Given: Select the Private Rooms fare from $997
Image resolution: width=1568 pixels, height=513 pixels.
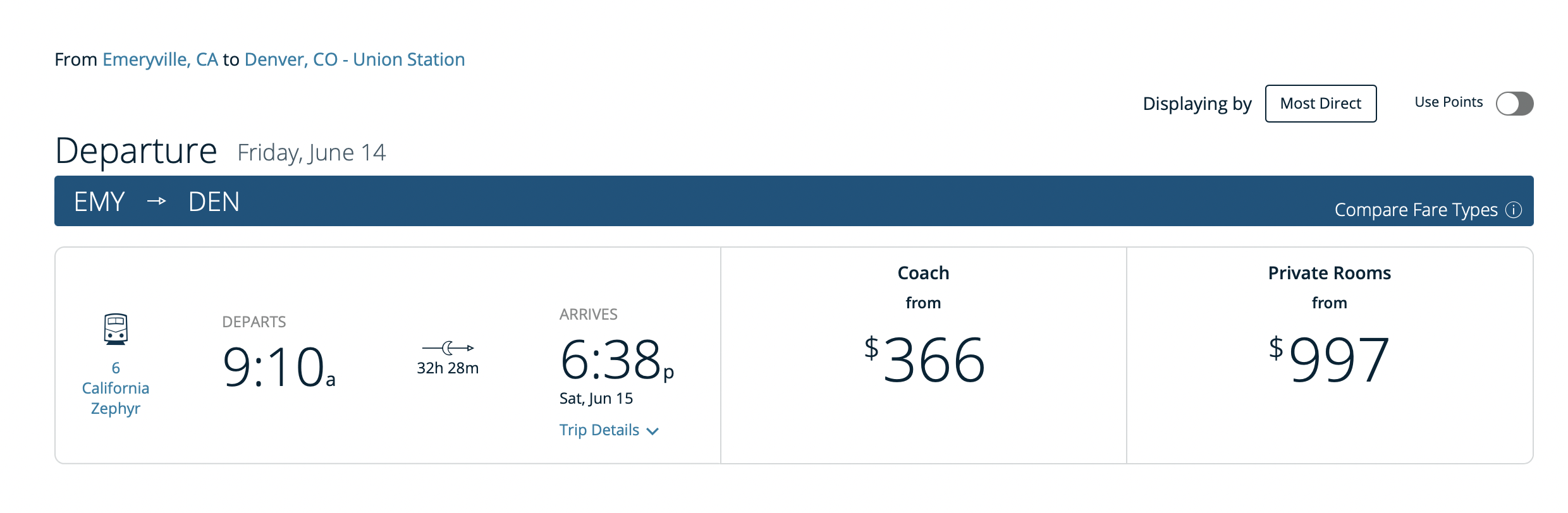Looking at the screenshot, I should (x=1330, y=355).
